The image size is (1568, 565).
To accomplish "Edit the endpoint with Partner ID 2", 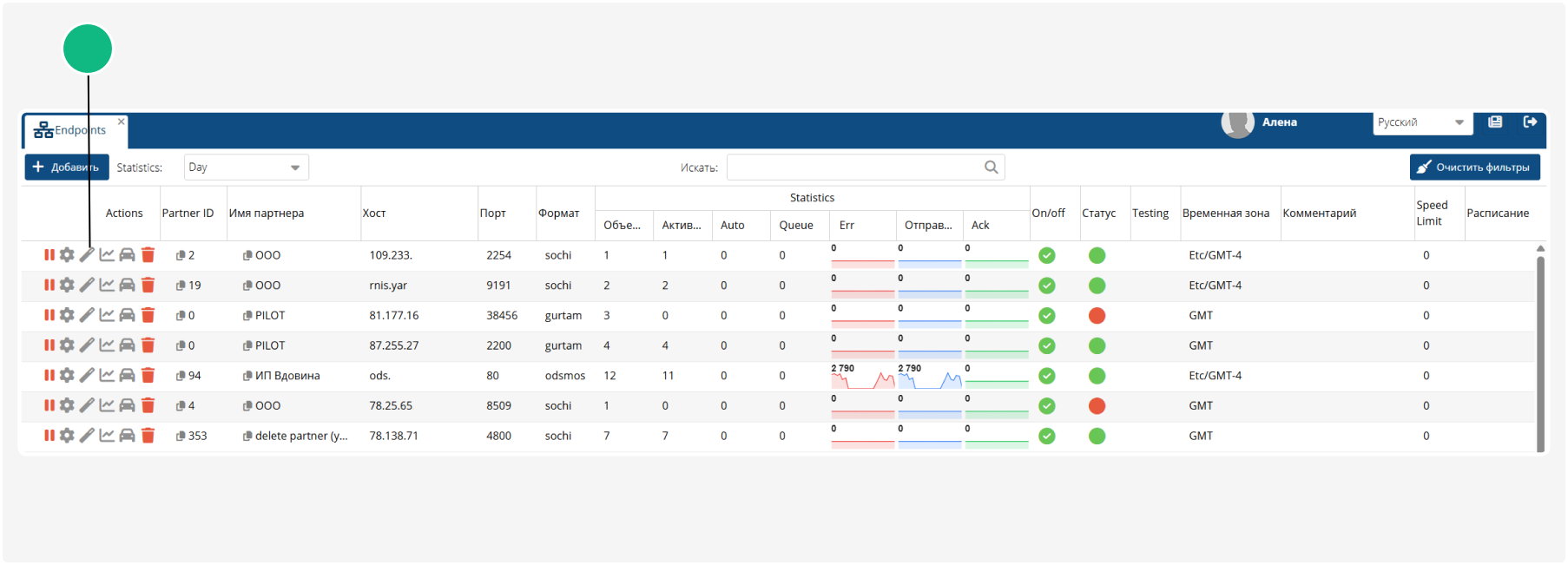I will 87,255.
